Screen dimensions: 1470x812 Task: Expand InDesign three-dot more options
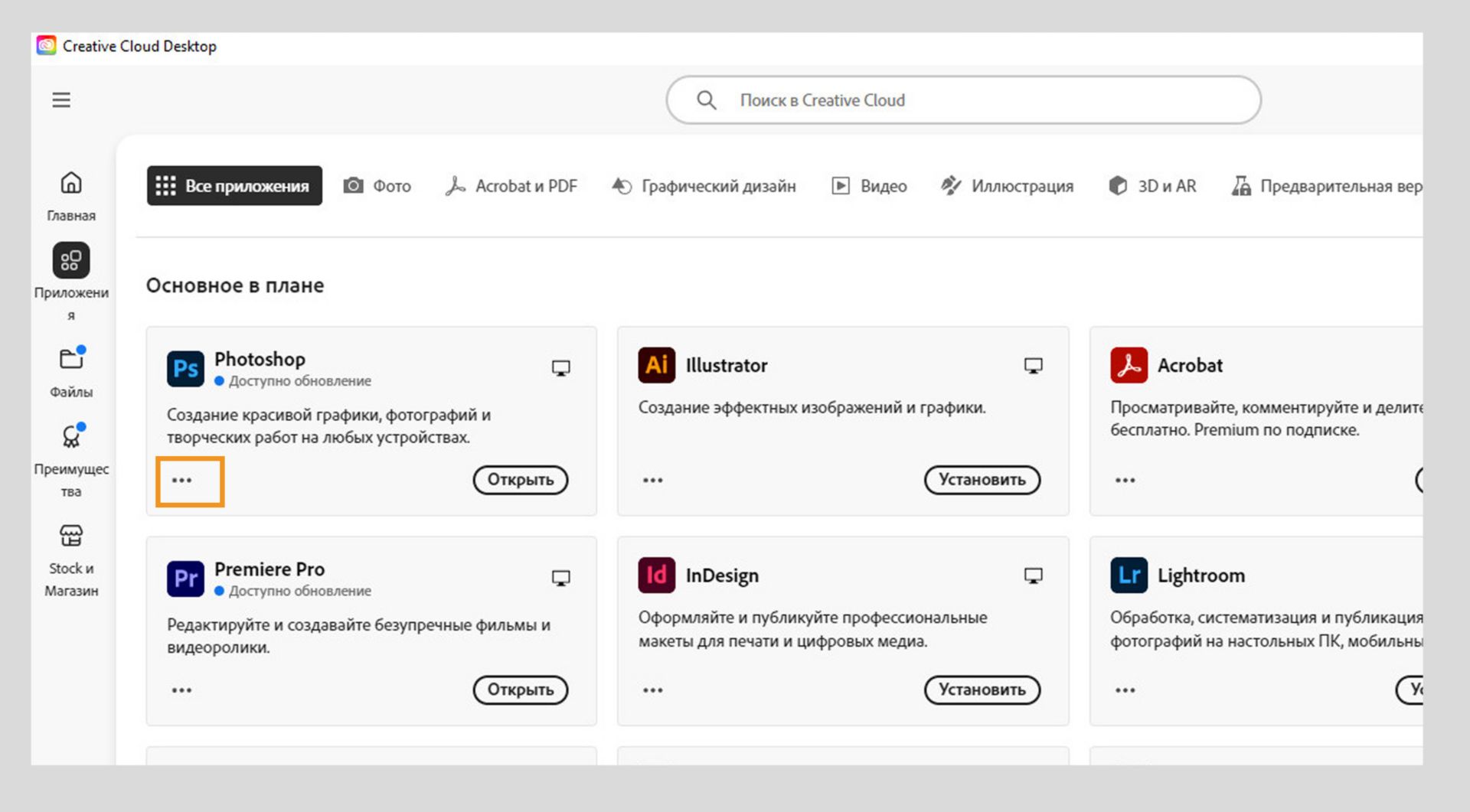[653, 690]
